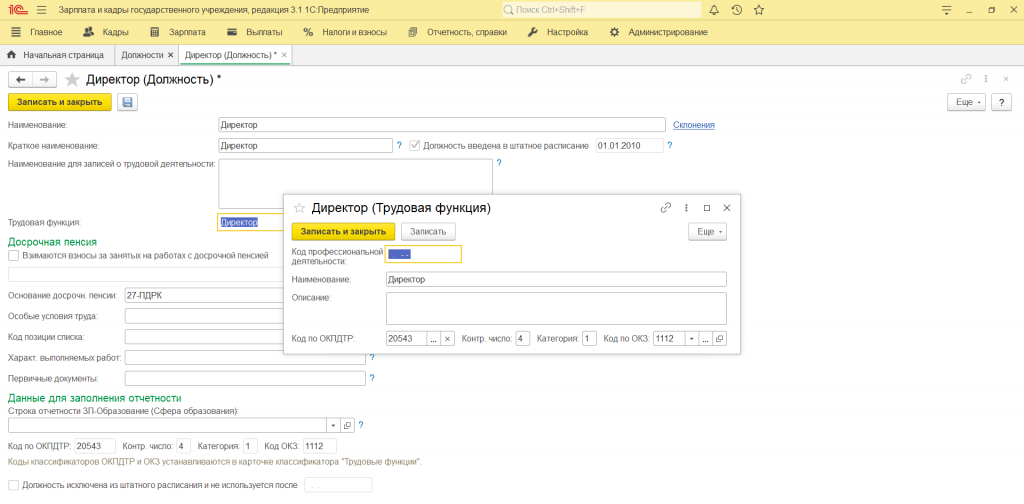This screenshot has height=504, width=1024.
Task: Close the Должности tab
Action: (170, 55)
